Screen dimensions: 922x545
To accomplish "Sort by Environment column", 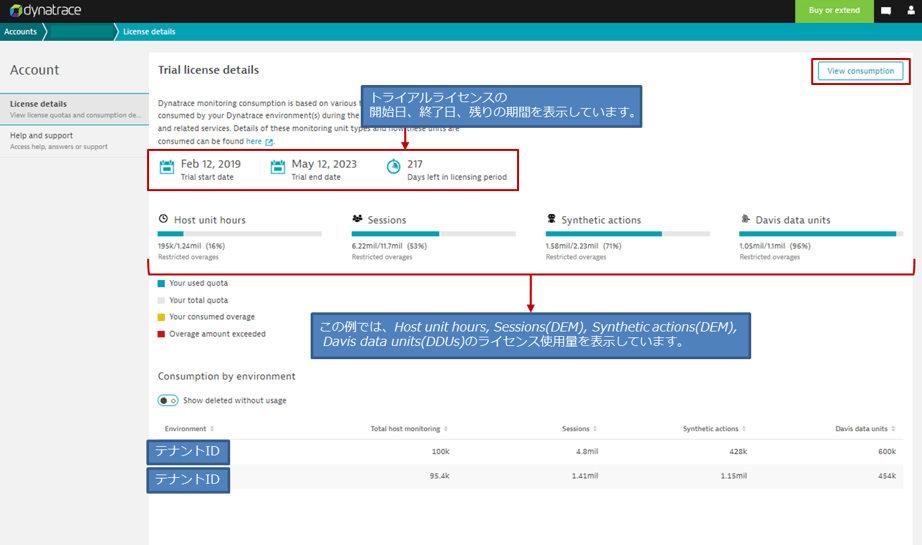I will pyautogui.click(x=189, y=429).
